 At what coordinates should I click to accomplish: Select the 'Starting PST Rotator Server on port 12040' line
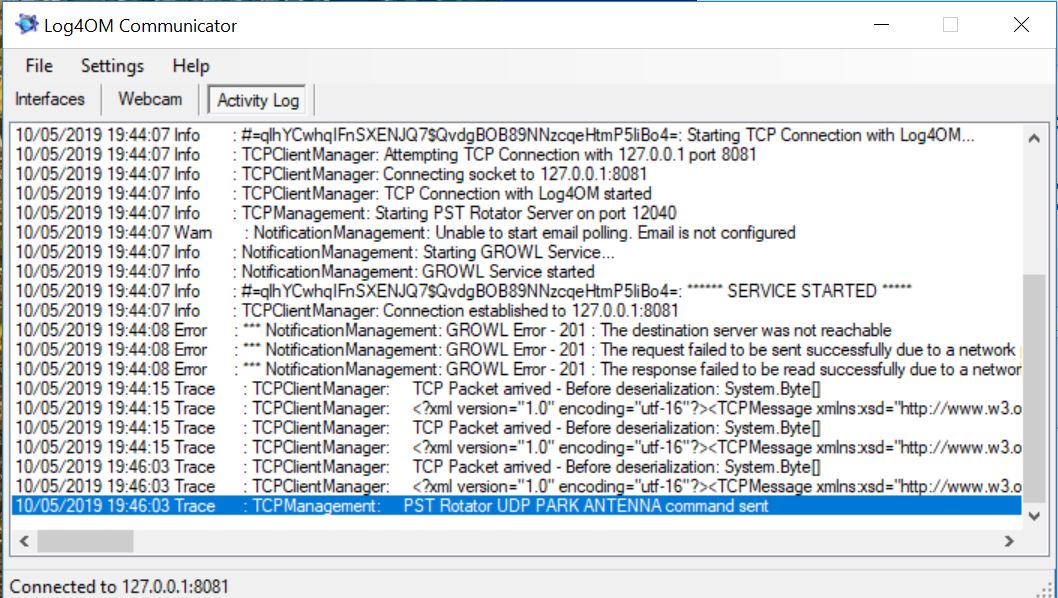pyautogui.click(x=517, y=213)
